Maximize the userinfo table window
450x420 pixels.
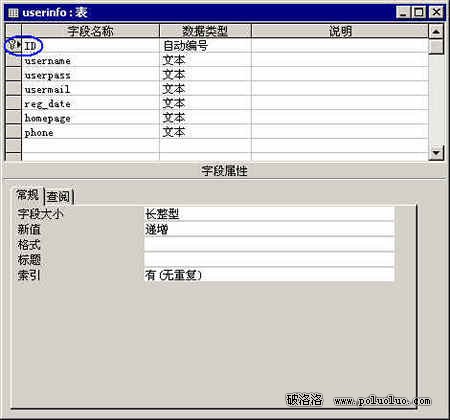pyautogui.click(x=419, y=12)
